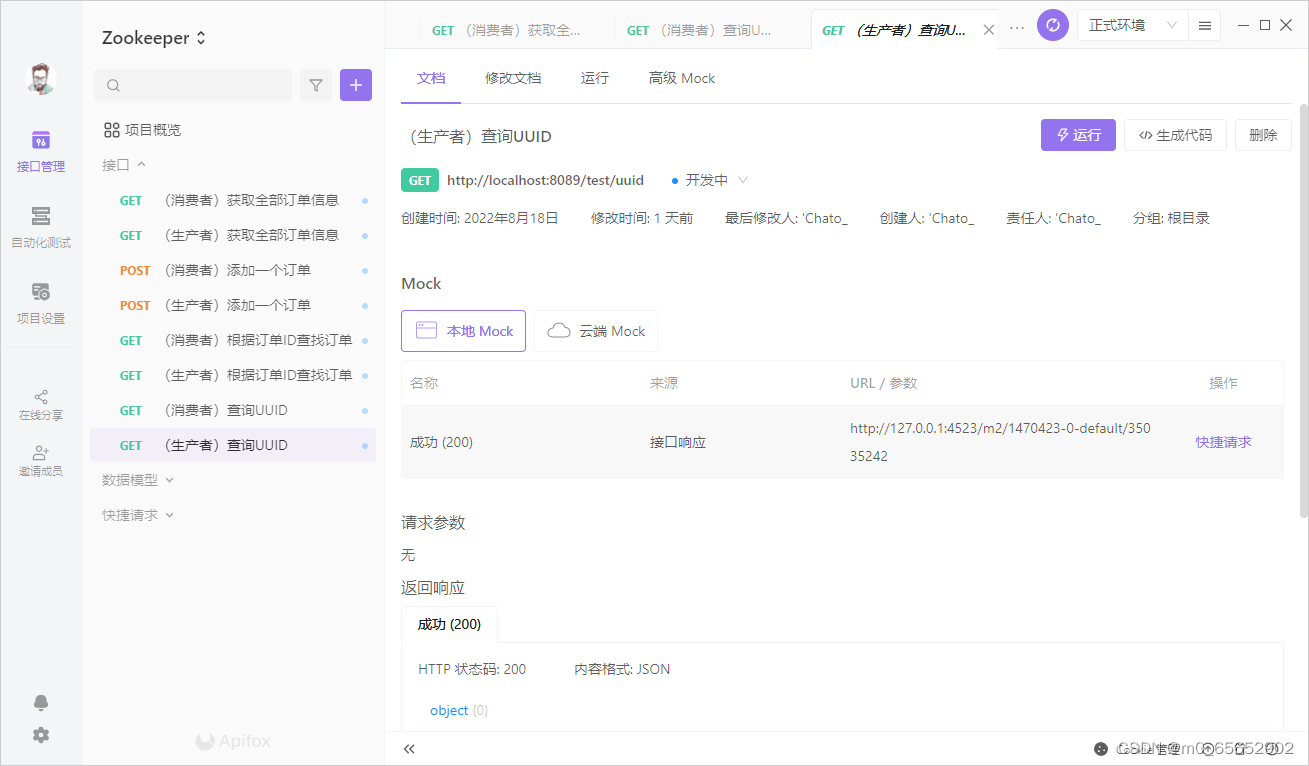Switch to the 修改文档 tab
Image resolution: width=1309 pixels, height=766 pixels.
513,78
